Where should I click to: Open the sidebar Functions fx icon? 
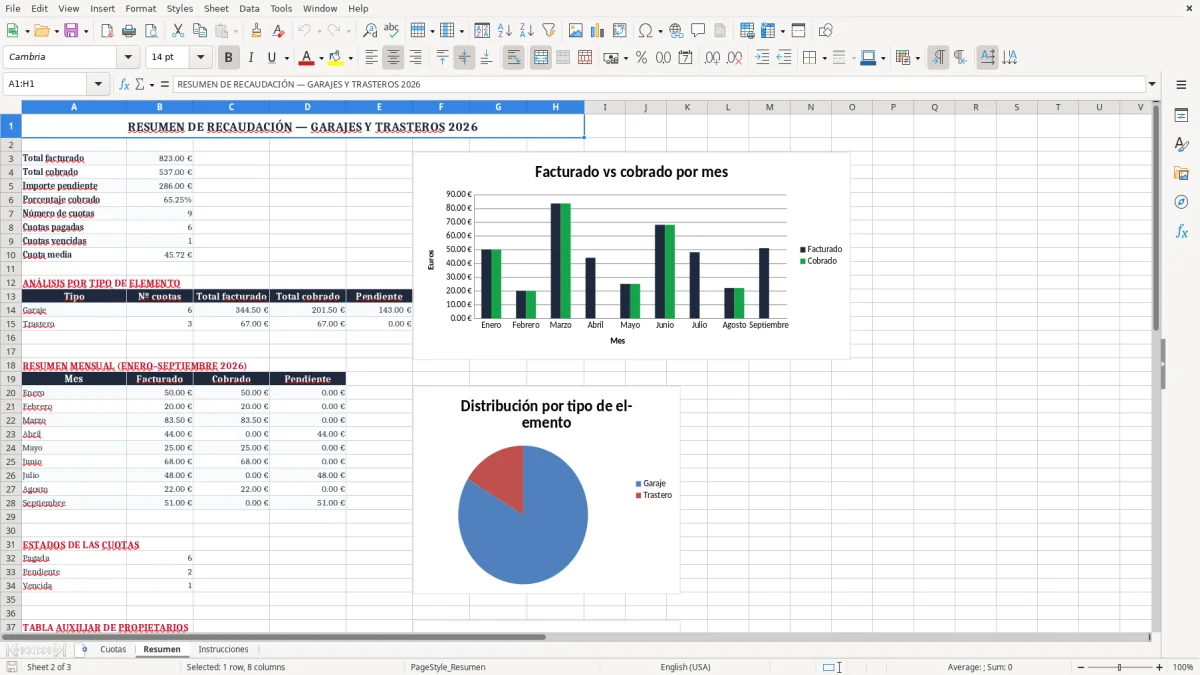1181,231
